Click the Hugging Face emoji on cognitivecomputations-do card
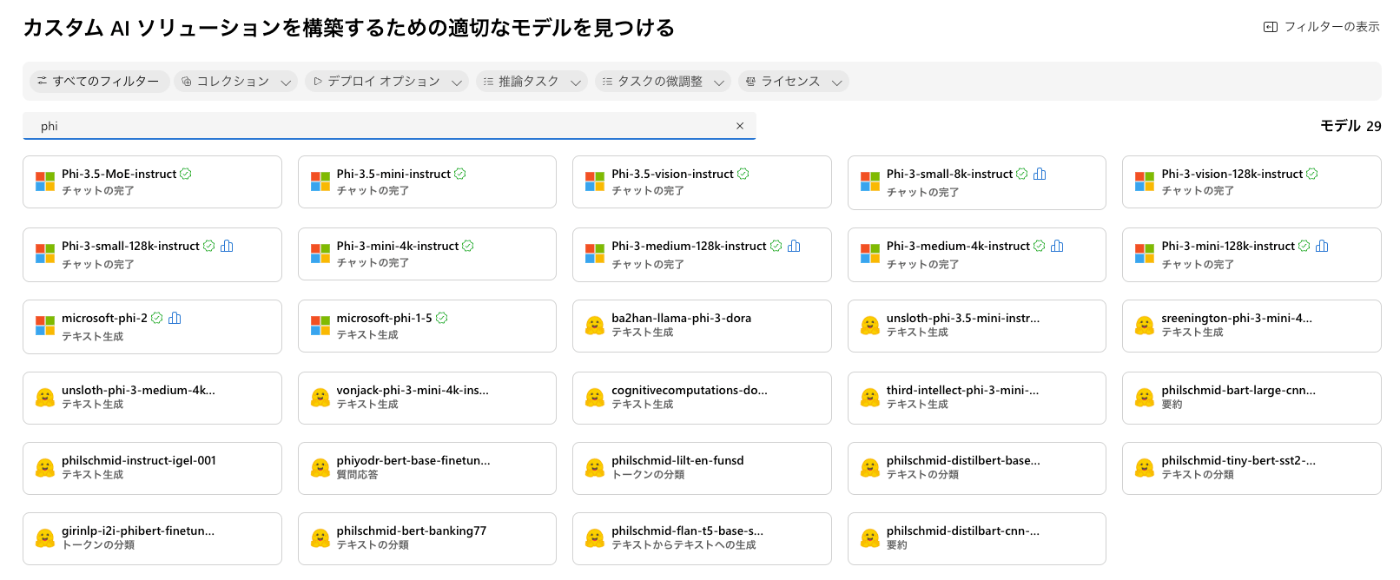The image size is (1400, 580). click(595, 397)
